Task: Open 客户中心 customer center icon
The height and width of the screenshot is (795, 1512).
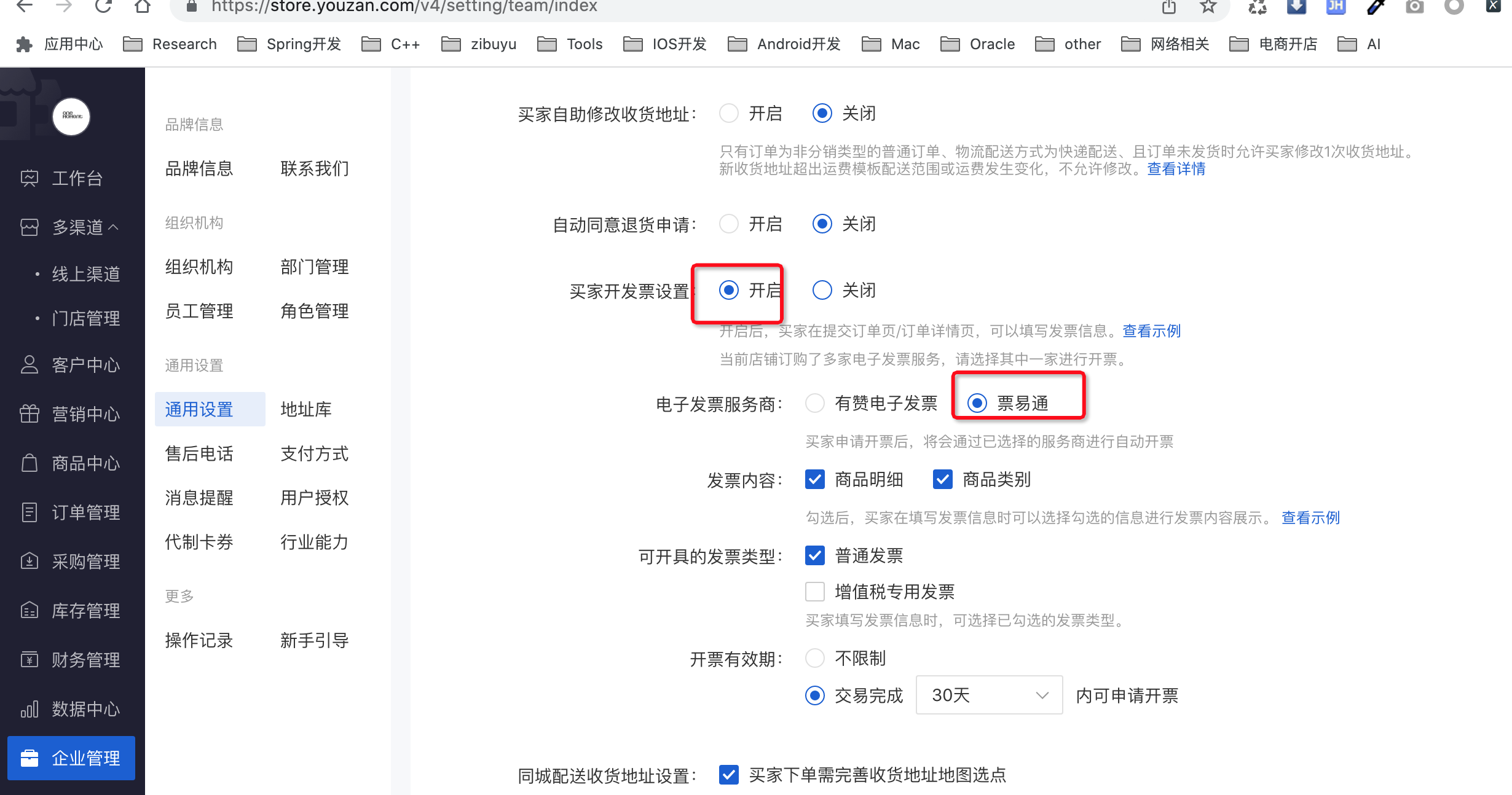Action: [x=29, y=364]
